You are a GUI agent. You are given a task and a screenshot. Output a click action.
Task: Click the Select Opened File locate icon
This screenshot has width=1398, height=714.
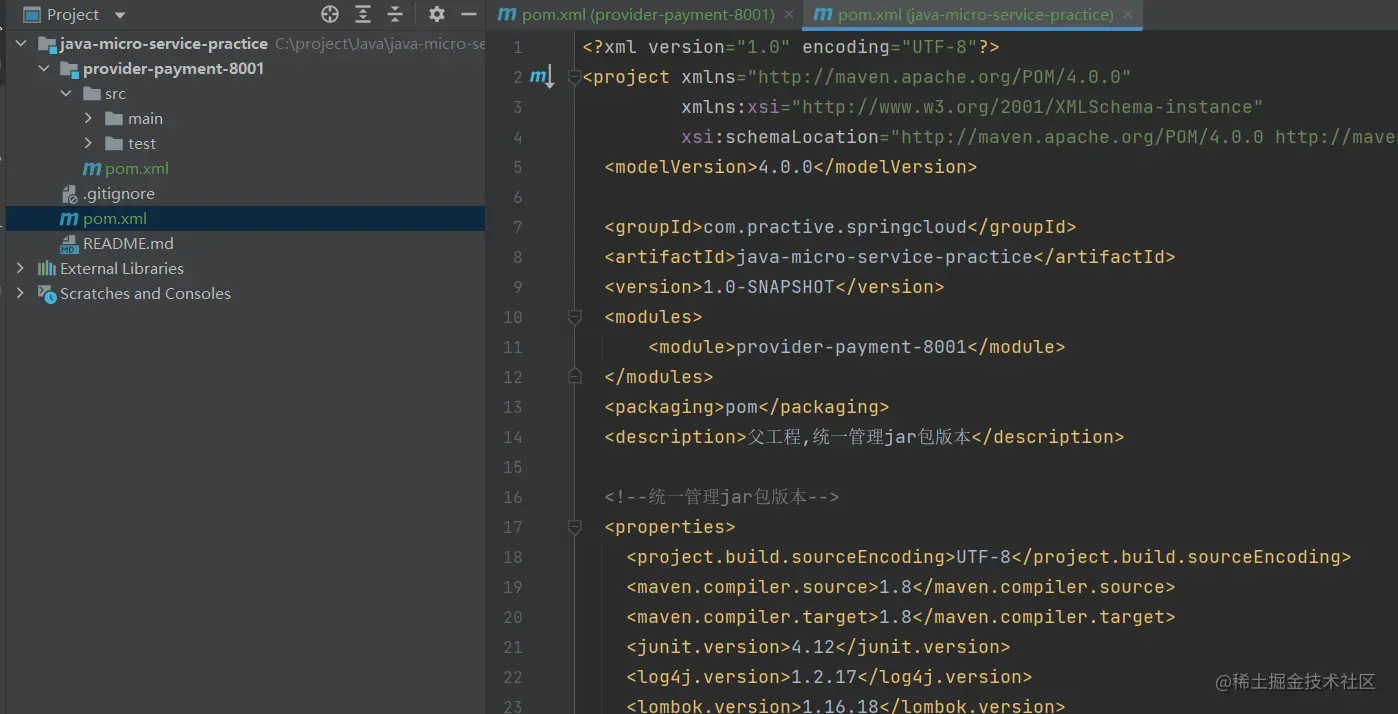click(330, 14)
